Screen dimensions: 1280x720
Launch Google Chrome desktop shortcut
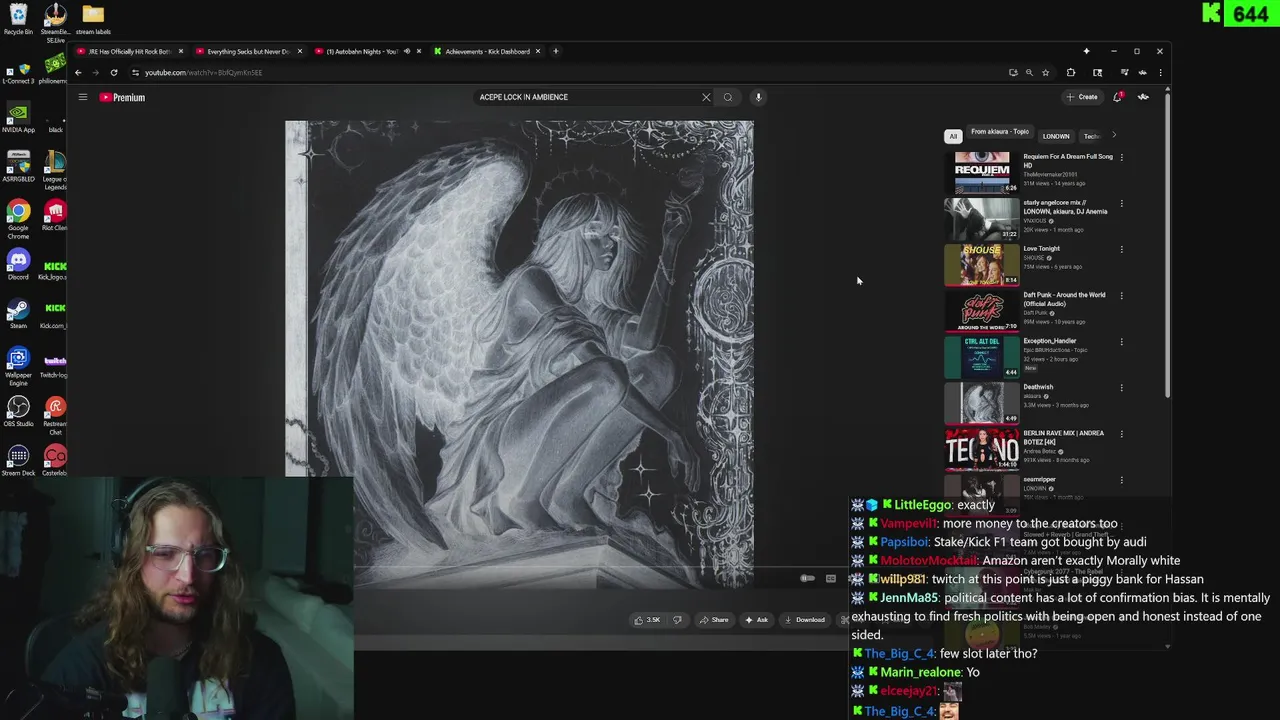pos(18,218)
